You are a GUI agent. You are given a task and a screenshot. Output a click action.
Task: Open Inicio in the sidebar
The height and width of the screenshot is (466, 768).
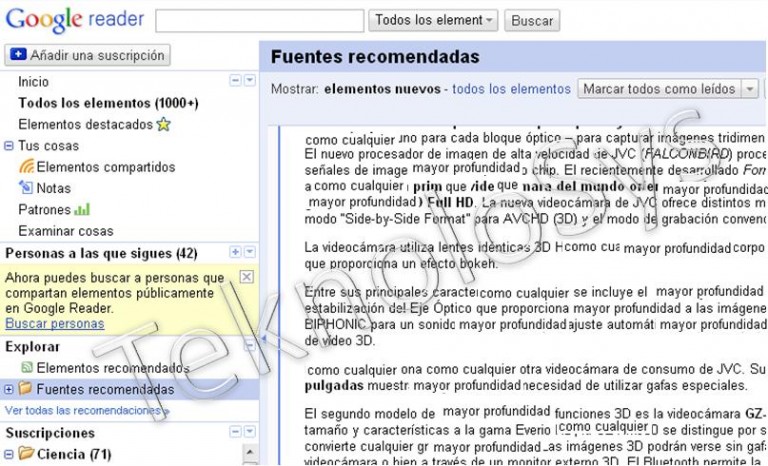[x=33, y=81]
